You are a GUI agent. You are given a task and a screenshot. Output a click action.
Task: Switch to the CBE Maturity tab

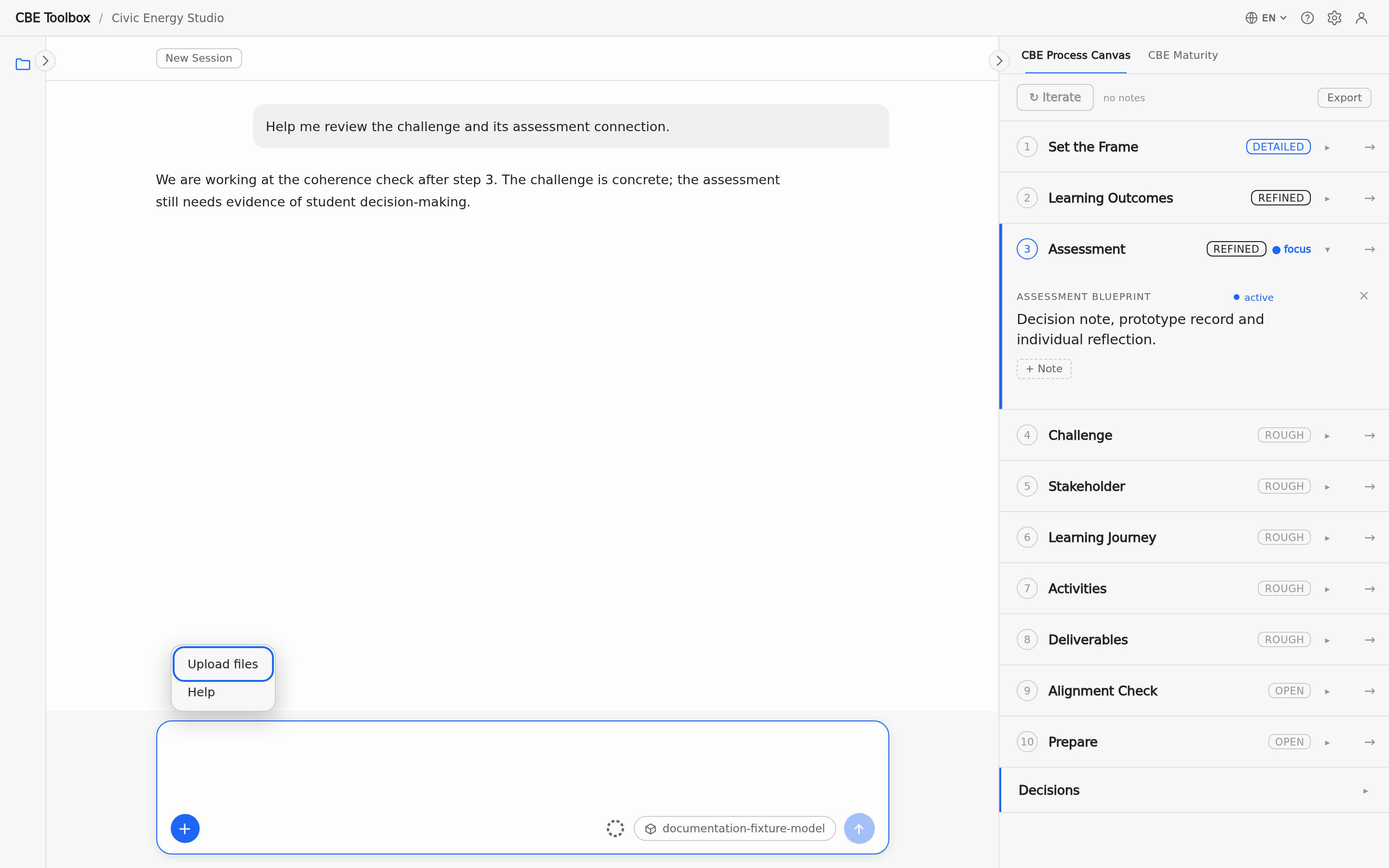[1183, 55]
